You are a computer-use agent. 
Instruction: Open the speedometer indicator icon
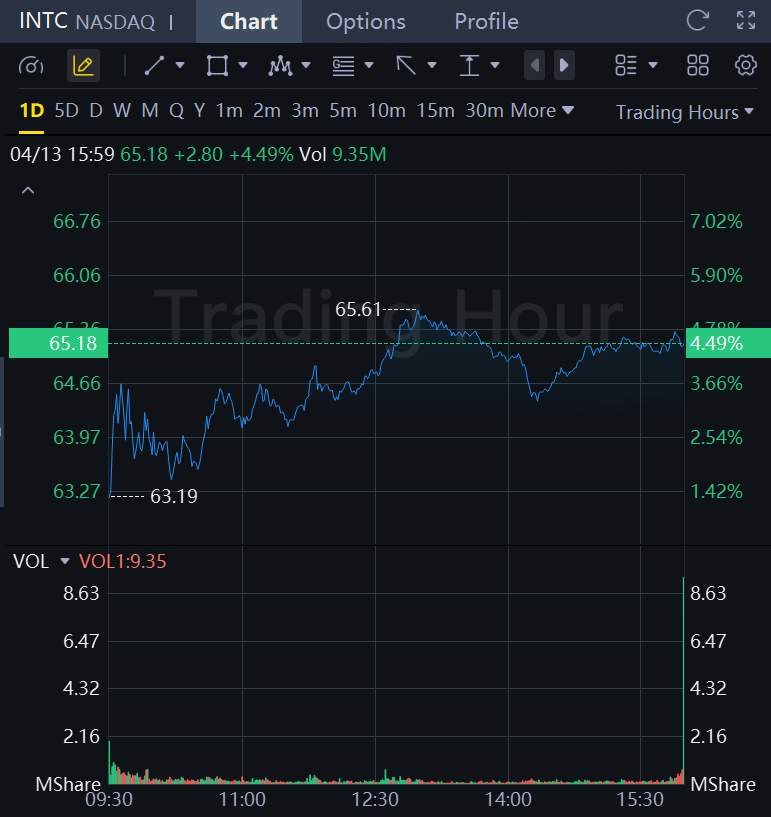[x=31, y=66]
